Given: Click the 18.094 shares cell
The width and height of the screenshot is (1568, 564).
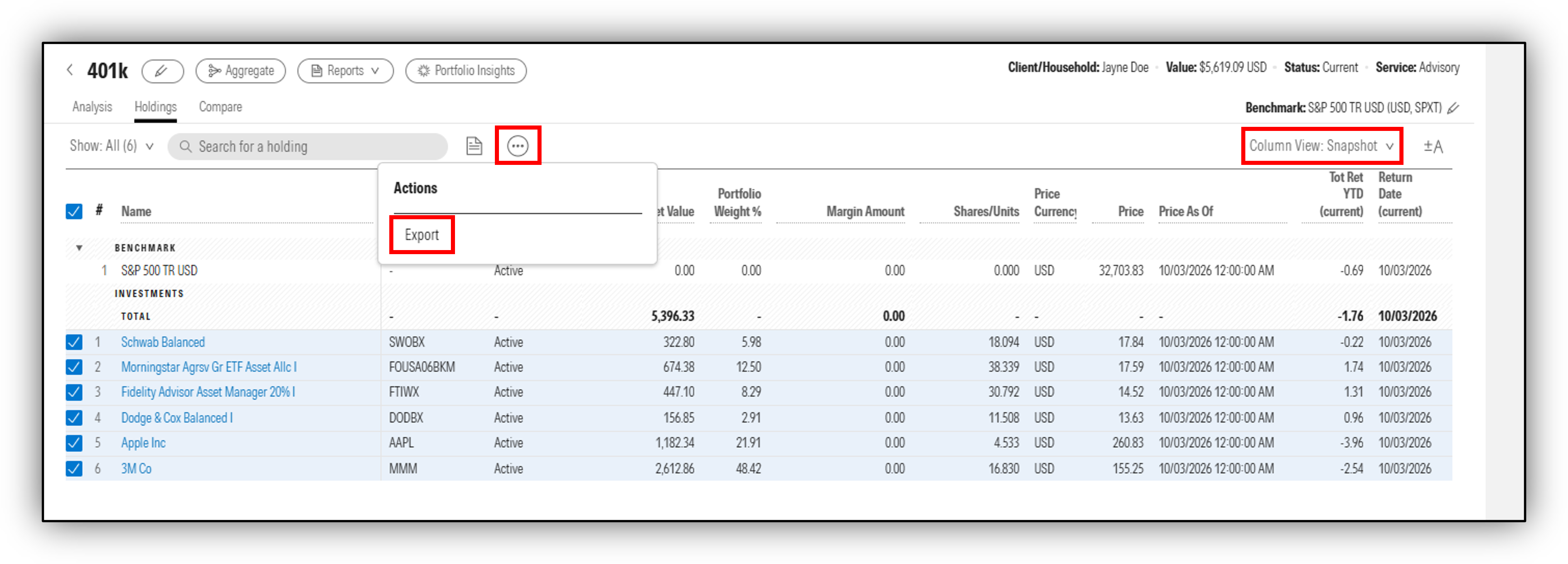Looking at the screenshot, I should [x=1003, y=342].
